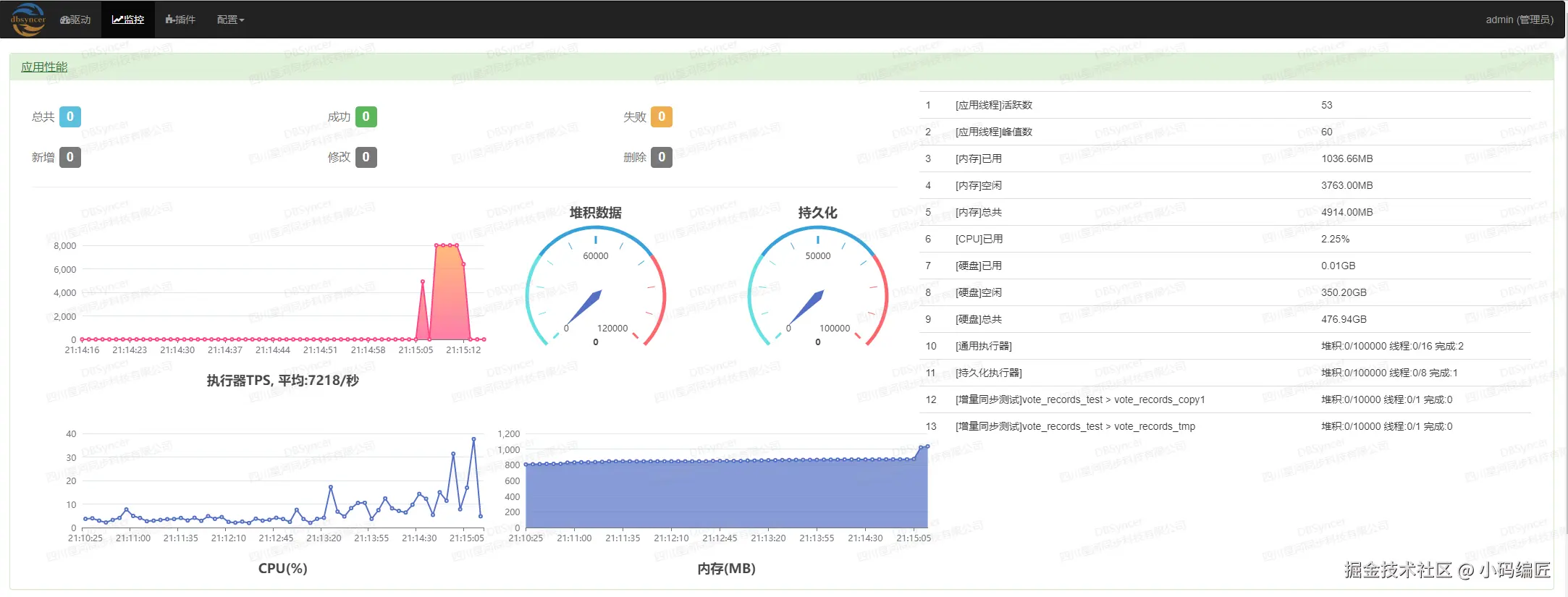Click the 350.20GB disk free value
This screenshot has width=1568, height=597.
pos(1344,292)
